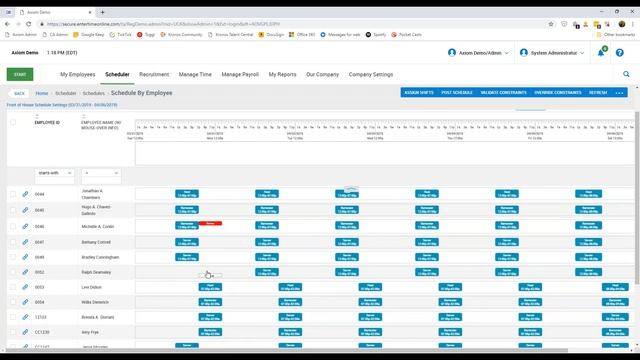This screenshot has width=640, height=360.
Task: Open link icon for Bethany Cottrell row
Action: click(x=25, y=242)
